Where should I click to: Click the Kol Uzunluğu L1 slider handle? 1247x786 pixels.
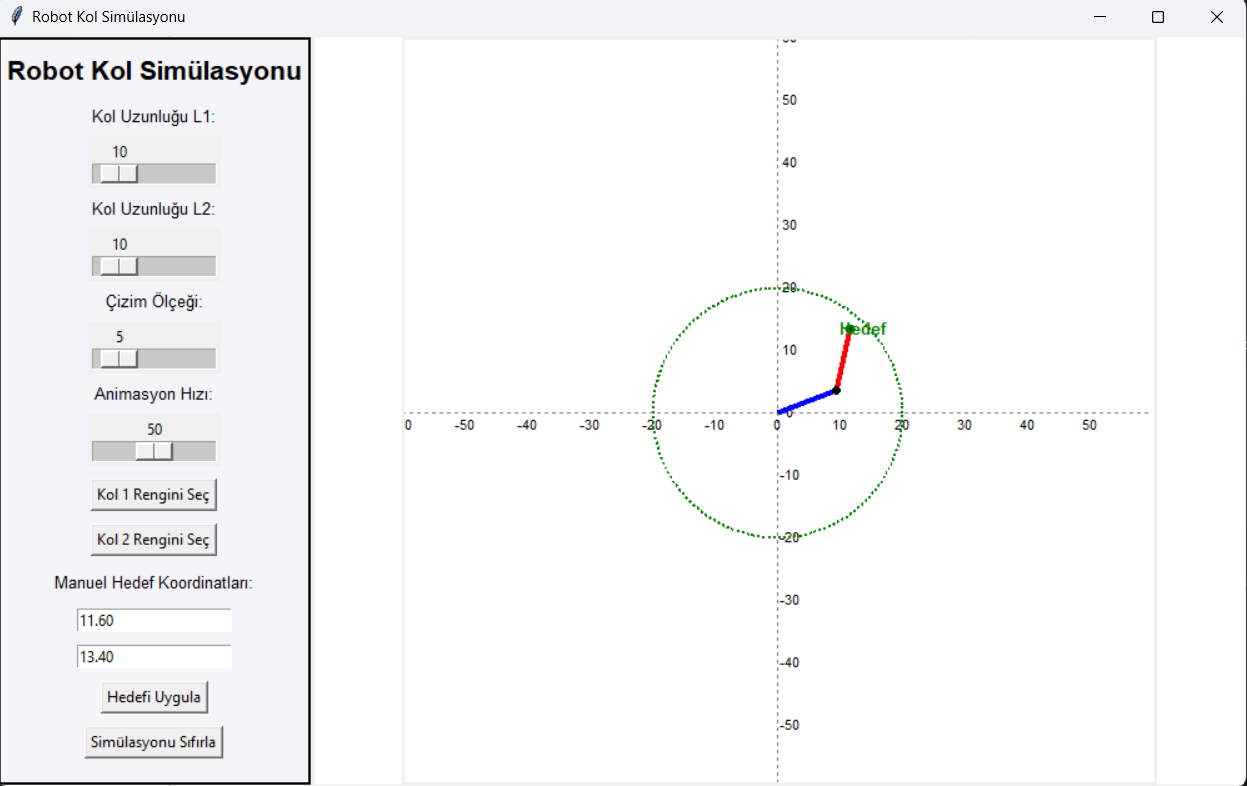(x=118, y=174)
